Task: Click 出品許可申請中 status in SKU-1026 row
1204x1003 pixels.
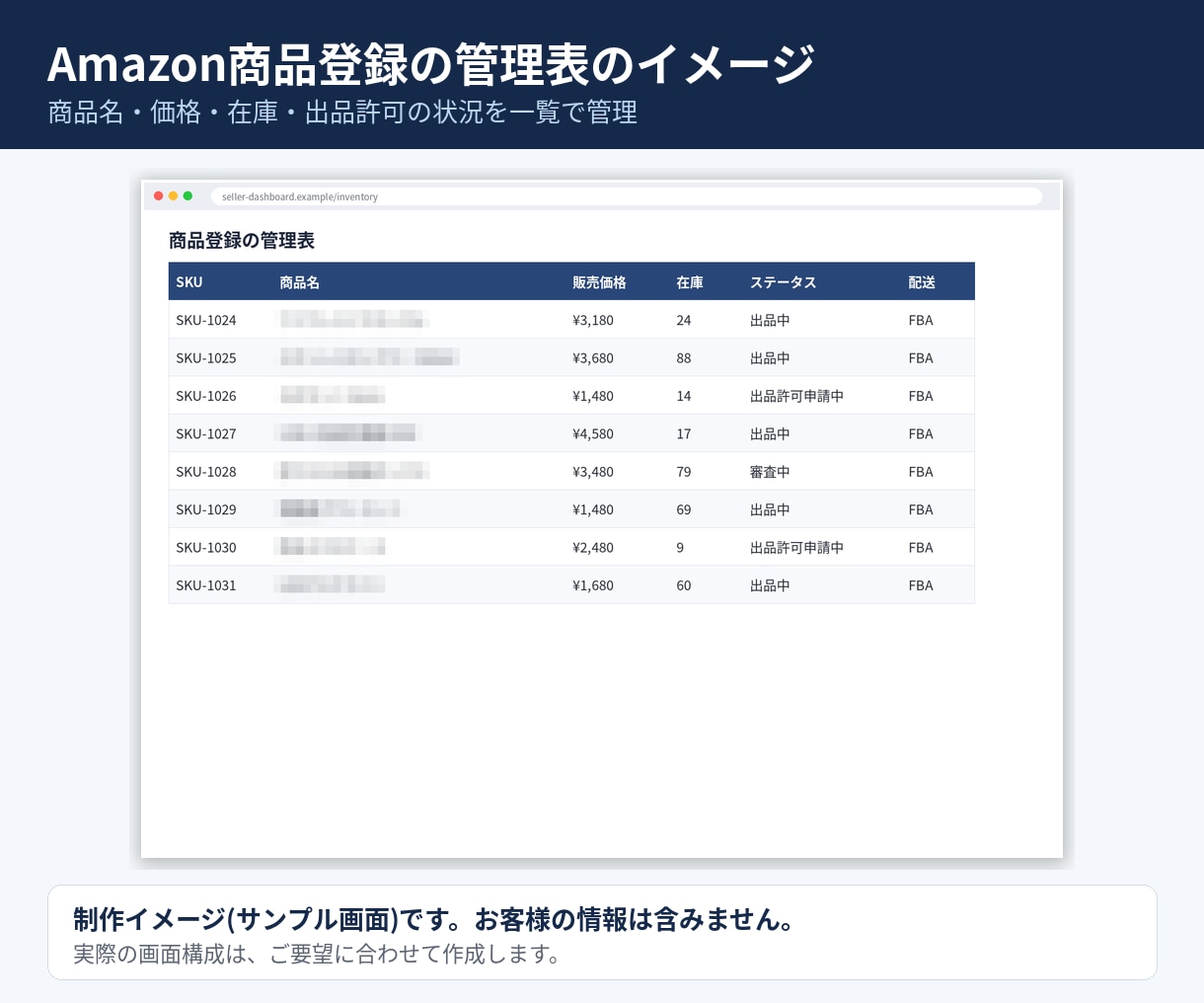Action: (796, 396)
